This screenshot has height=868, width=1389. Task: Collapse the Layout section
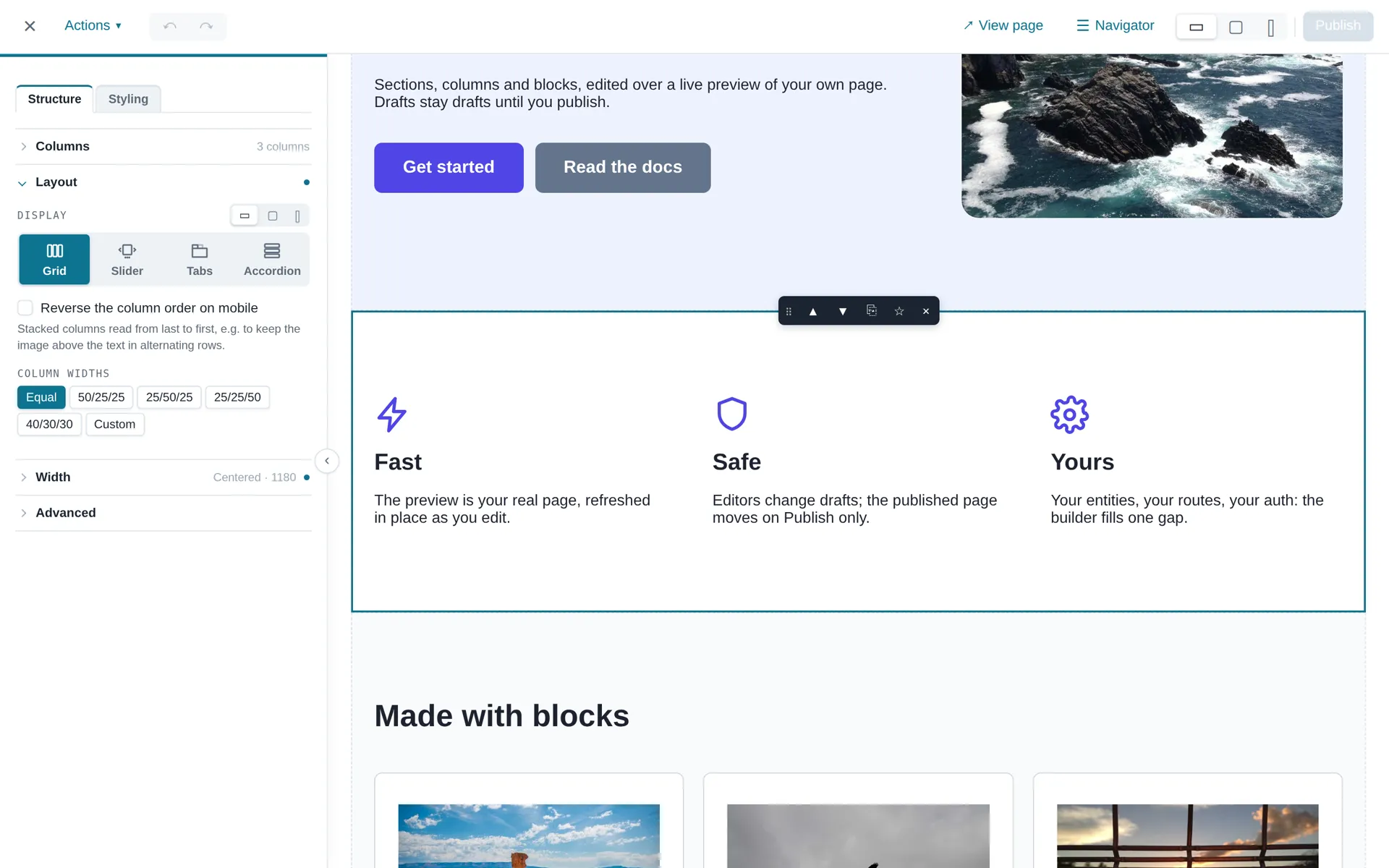(x=163, y=182)
